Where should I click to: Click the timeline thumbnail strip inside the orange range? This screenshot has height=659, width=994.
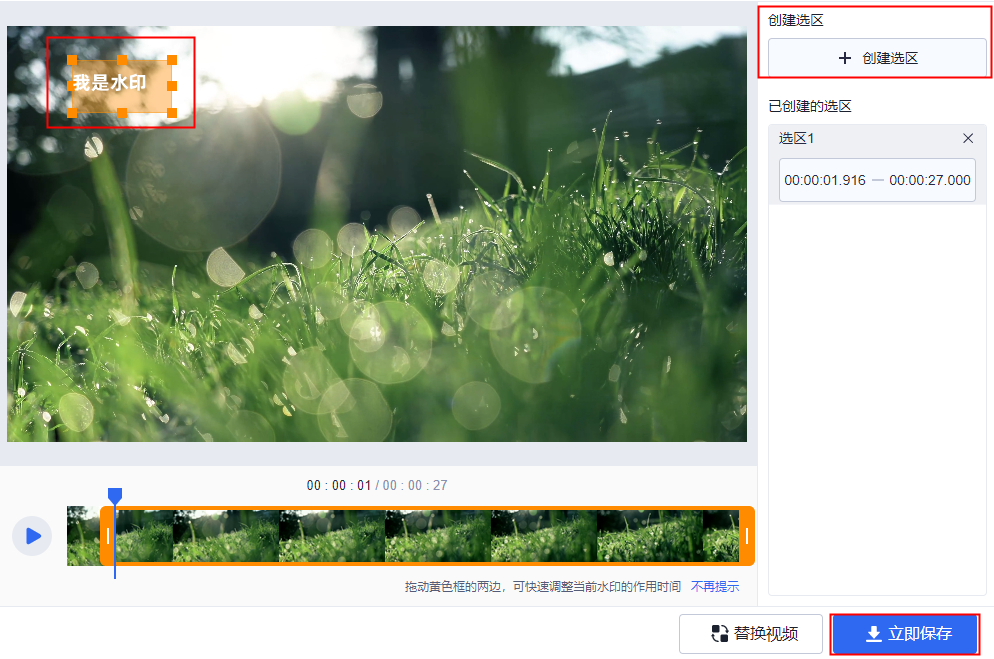pyautogui.click(x=427, y=536)
